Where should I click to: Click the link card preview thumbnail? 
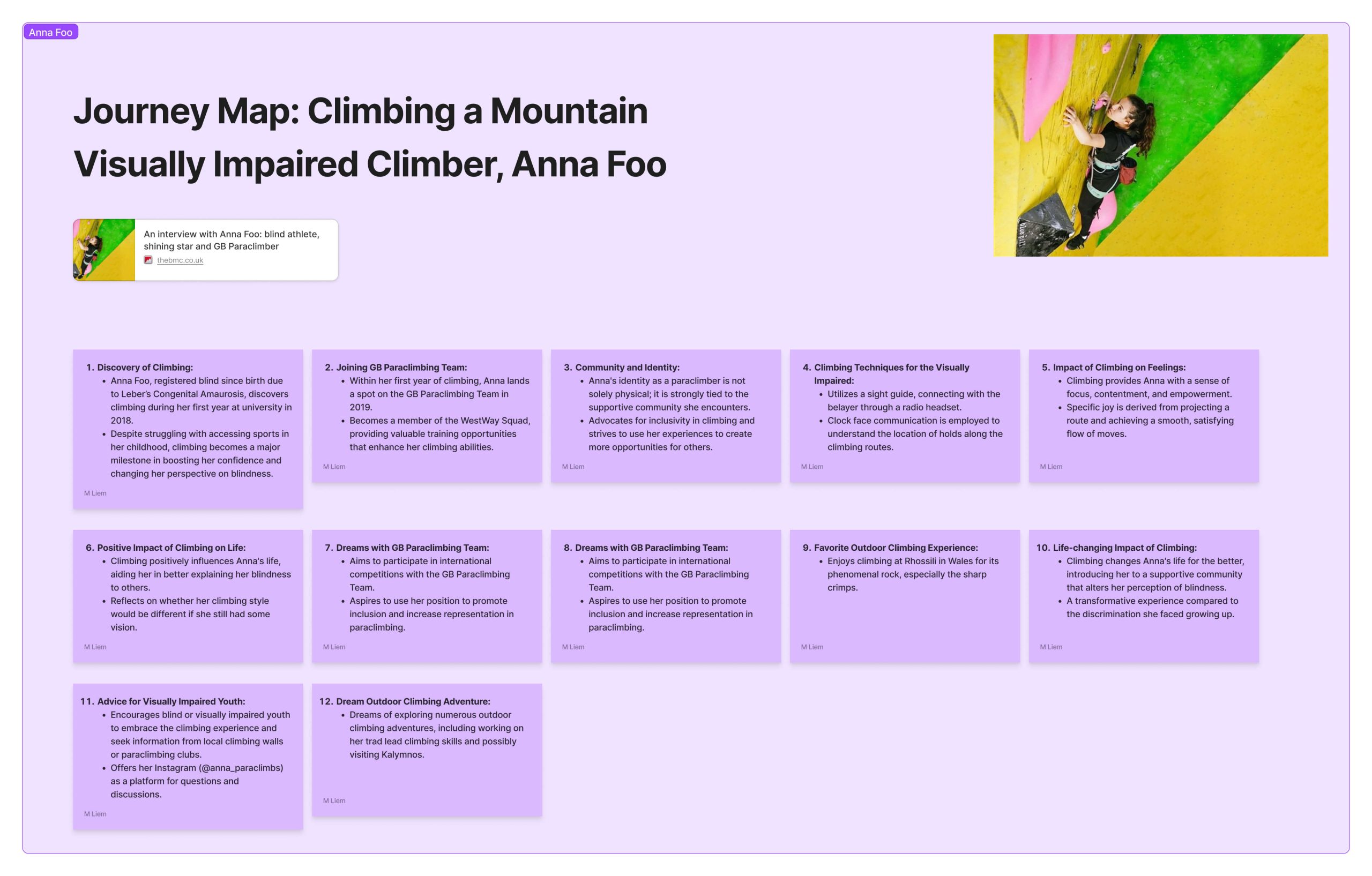pyautogui.click(x=105, y=250)
